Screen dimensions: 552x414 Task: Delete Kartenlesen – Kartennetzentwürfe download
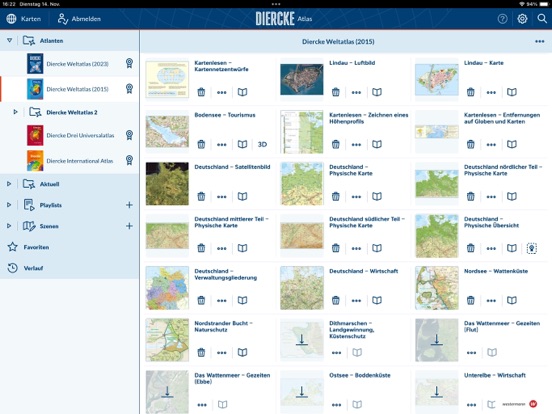(x=201, y=92)
